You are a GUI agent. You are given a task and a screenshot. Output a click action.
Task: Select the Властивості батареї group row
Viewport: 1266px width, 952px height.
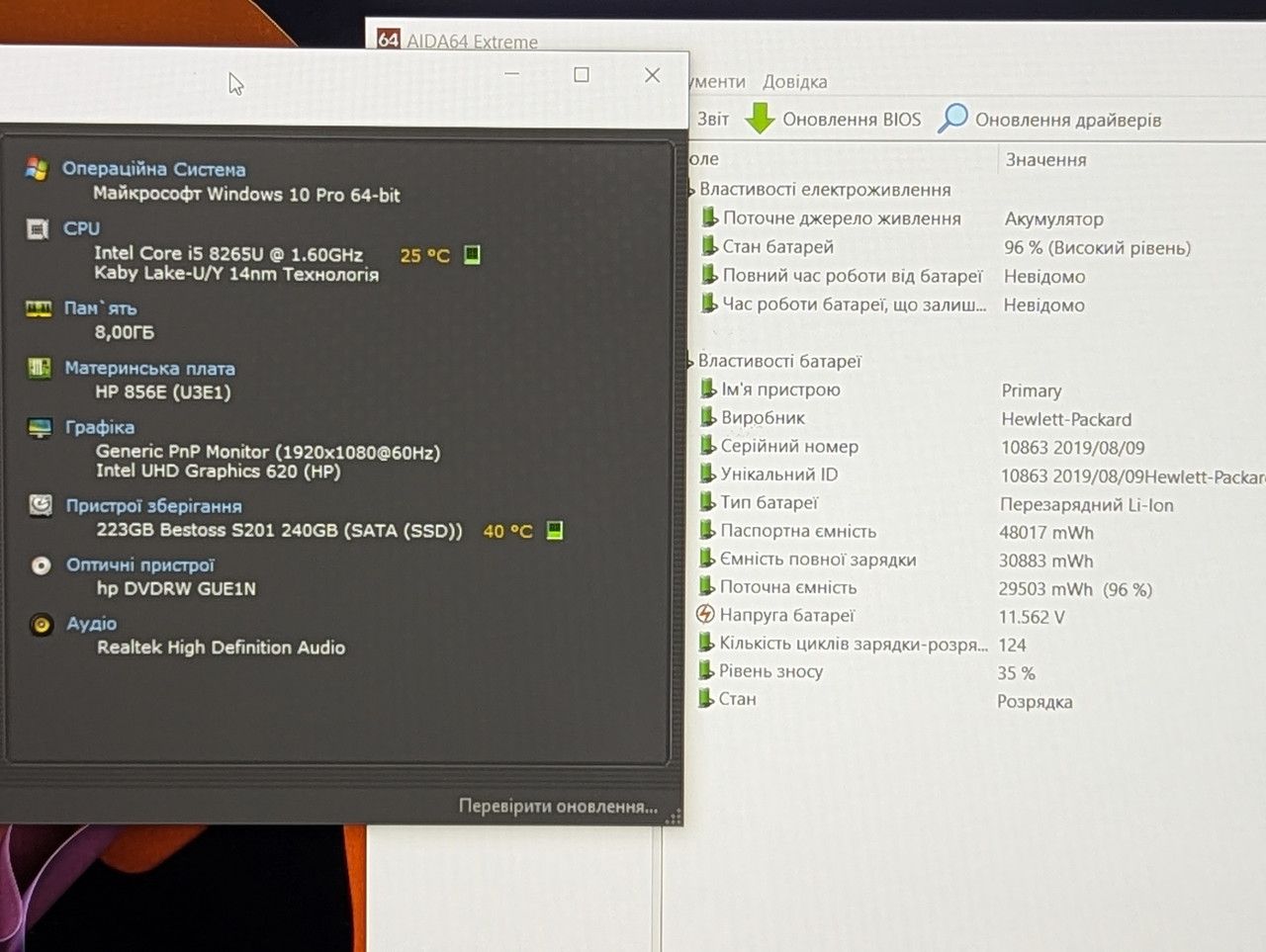coord(779,361)
